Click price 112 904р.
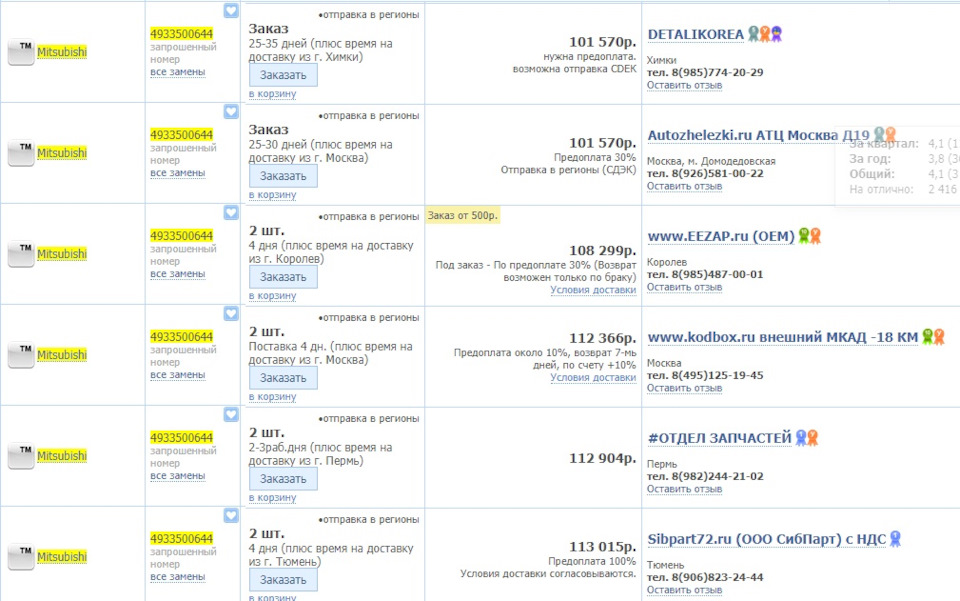Image resolution: width=960 pixels, height=601 pixels. (602, 458)
